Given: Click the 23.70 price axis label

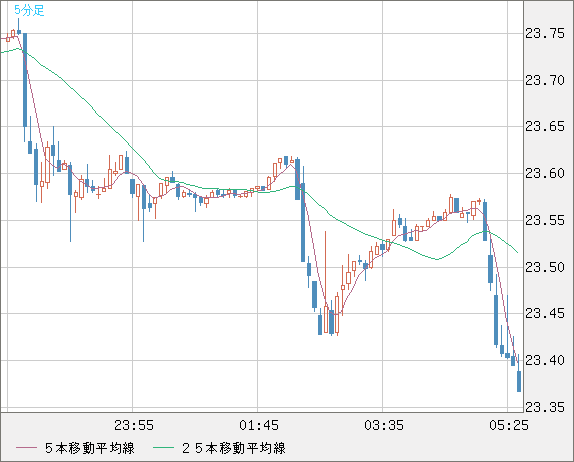Looking at the screenshot, I should point(545,80).
